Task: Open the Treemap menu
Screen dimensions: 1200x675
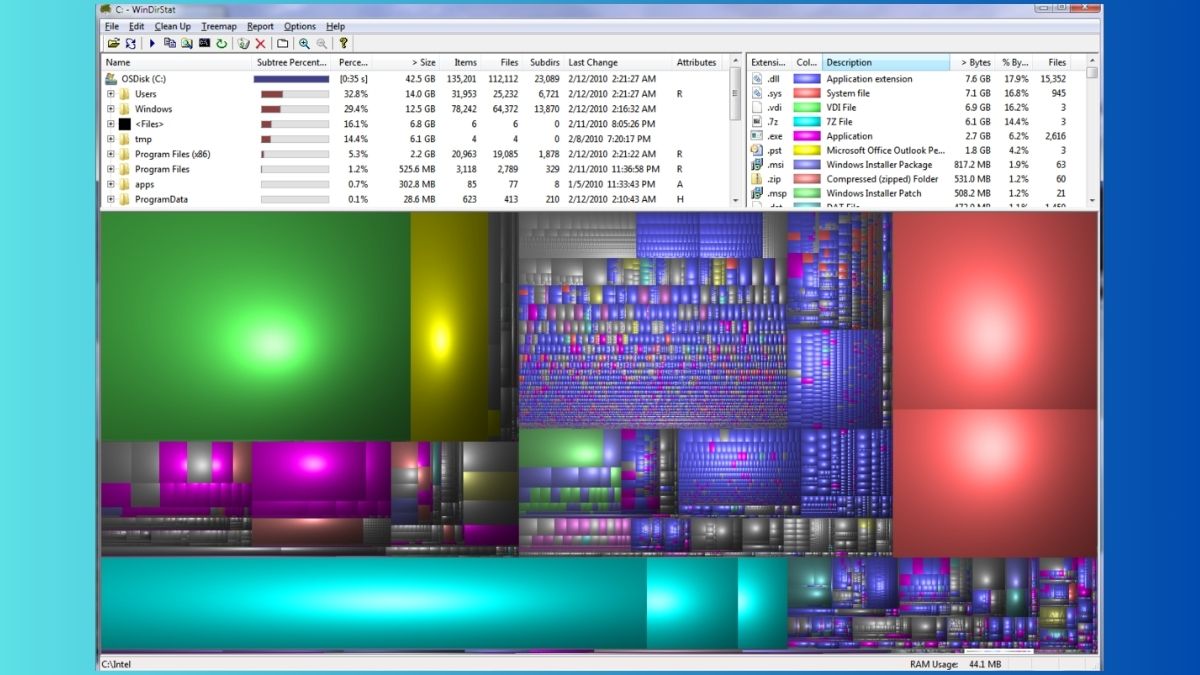Action: (219, 26)
